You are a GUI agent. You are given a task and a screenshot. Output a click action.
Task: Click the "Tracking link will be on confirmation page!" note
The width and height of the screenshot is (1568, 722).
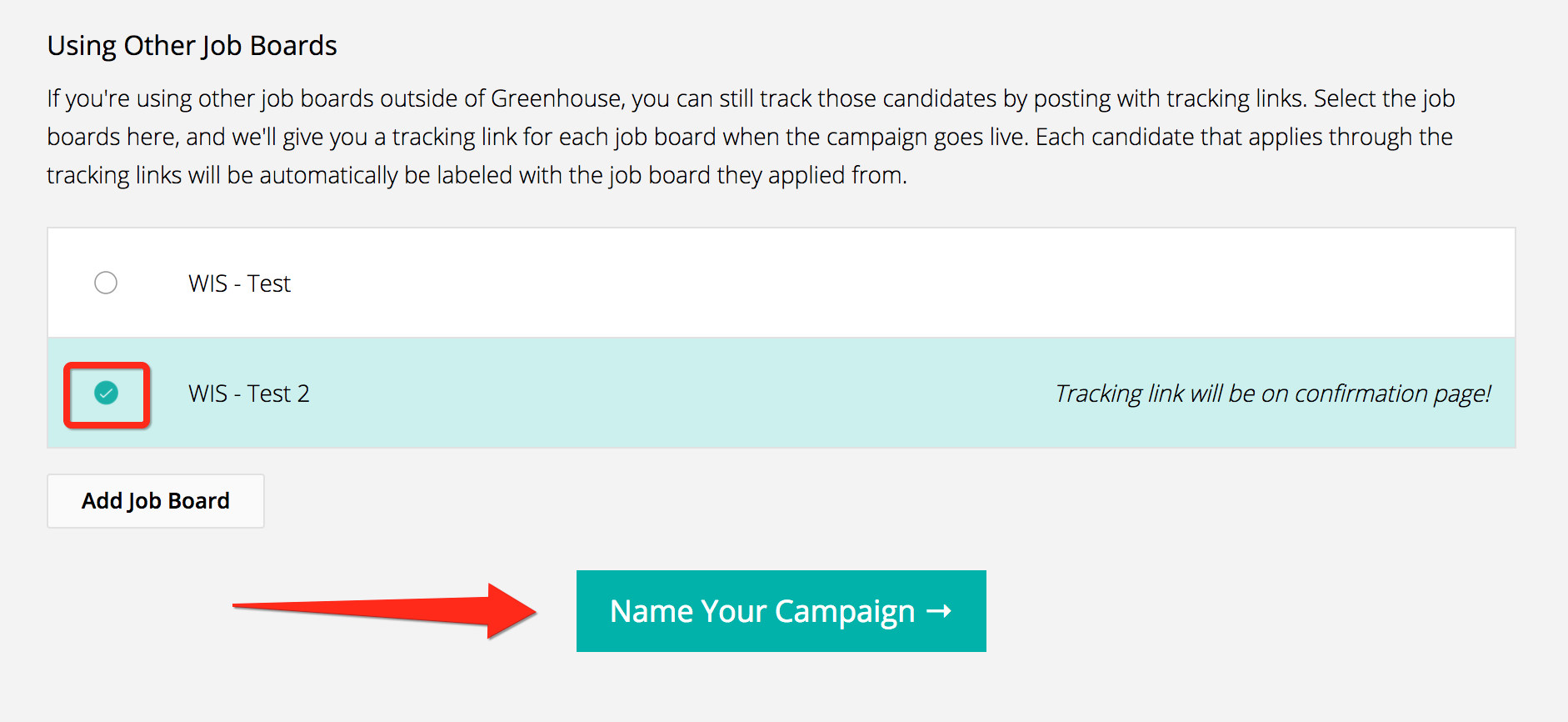[1272, 394]
